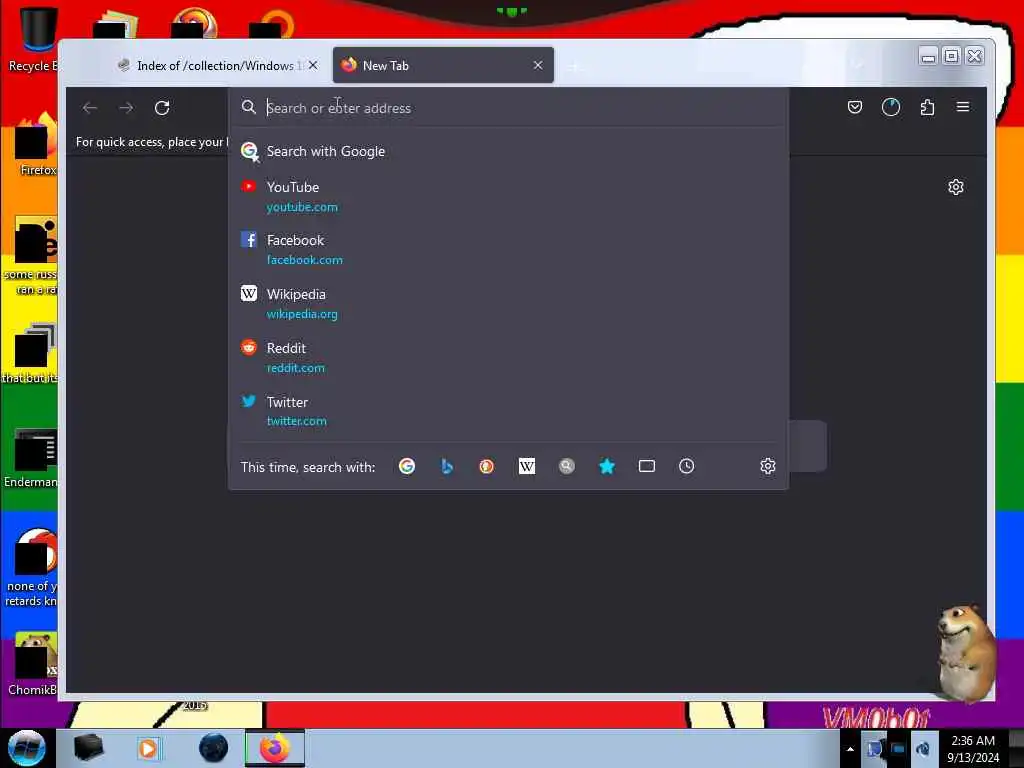Close the Index of /collection tab
The height and width of the screenshot is (768, 1024).
313,65
